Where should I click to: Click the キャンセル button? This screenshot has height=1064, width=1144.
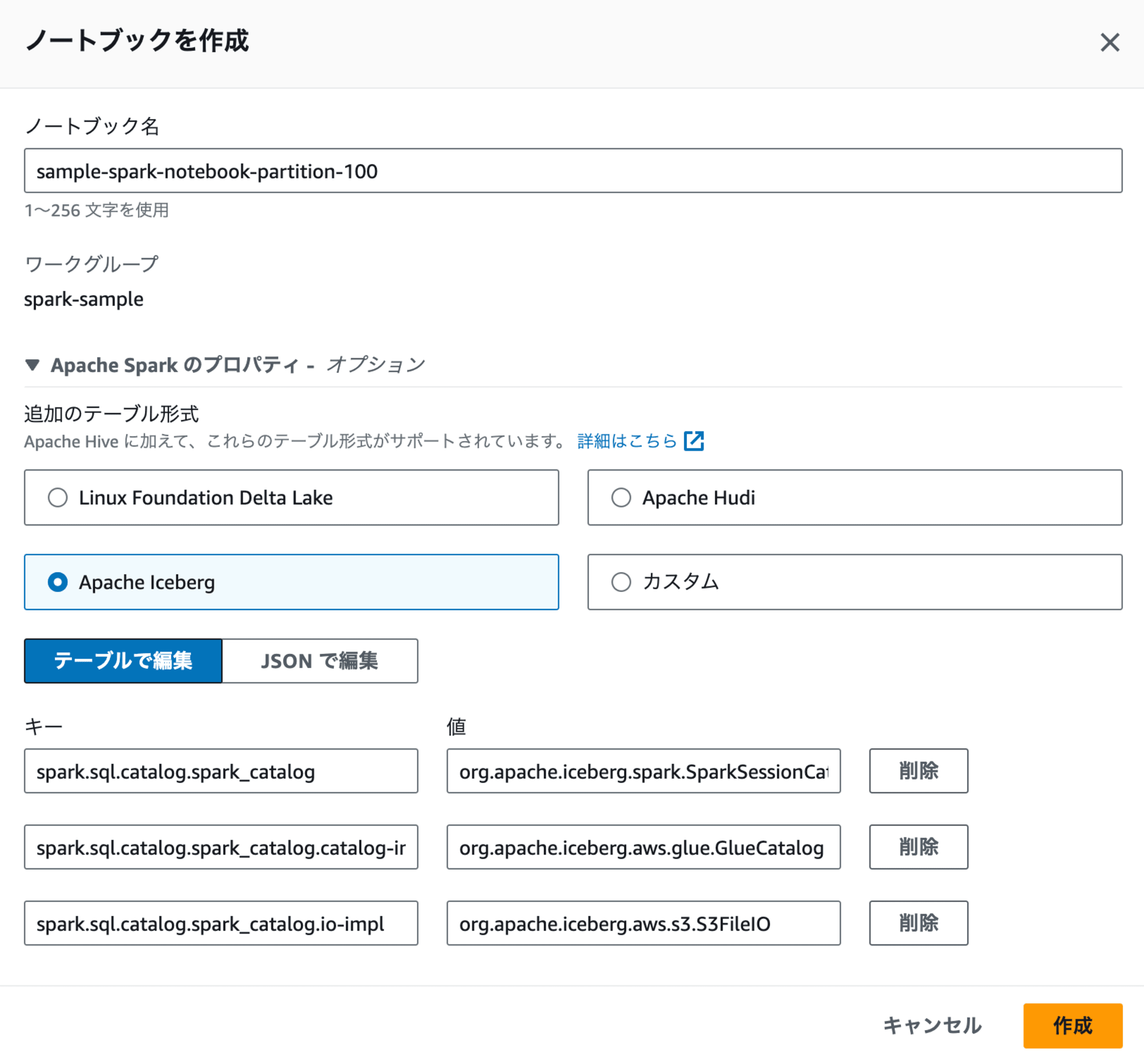[932, 1026]
